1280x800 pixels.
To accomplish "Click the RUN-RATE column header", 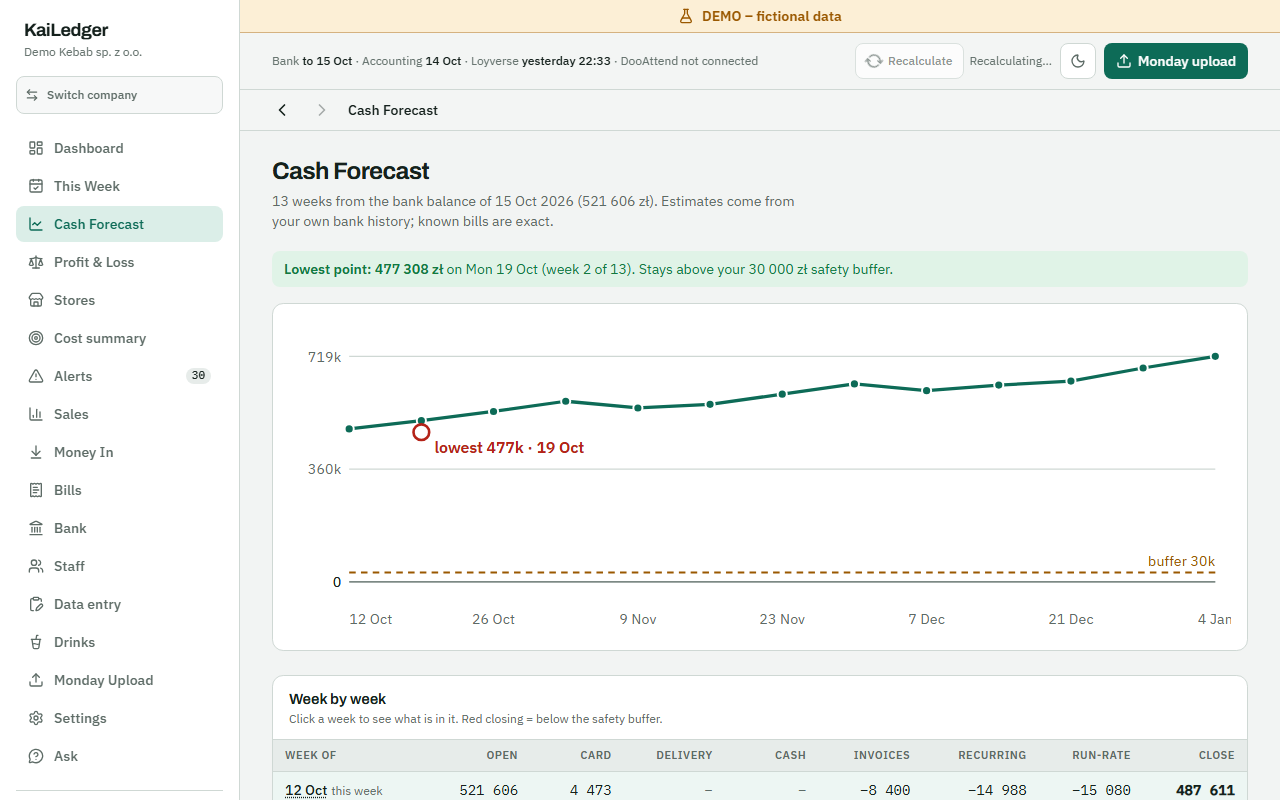I will tap(1103, 755).
